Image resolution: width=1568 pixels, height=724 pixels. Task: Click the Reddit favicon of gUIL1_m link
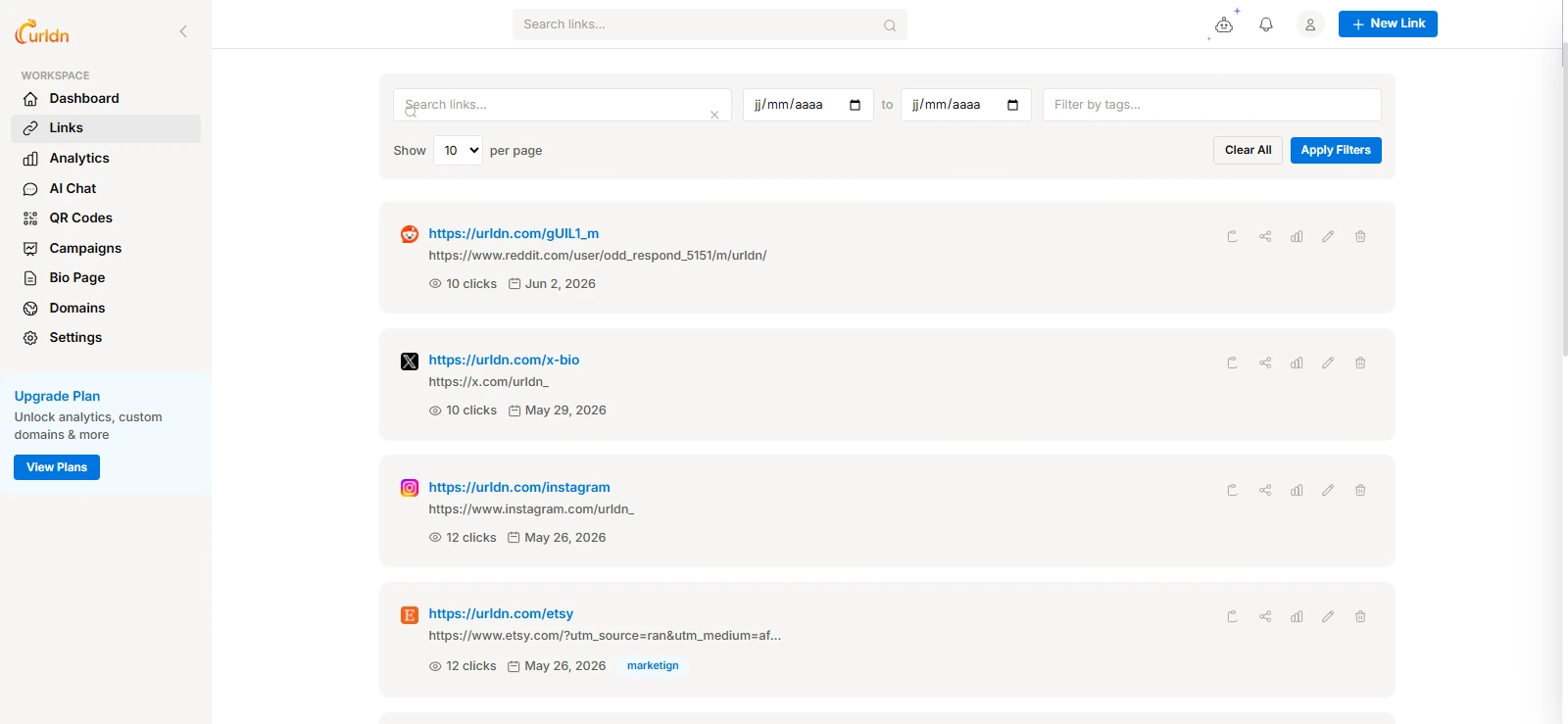click(410, 234)
